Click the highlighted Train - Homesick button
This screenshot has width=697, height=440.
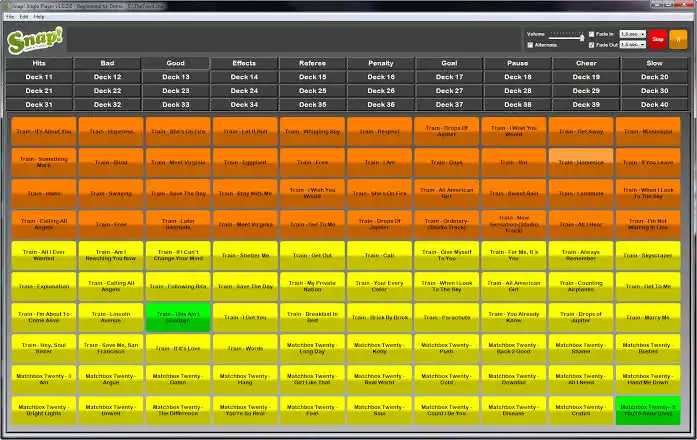581,163
